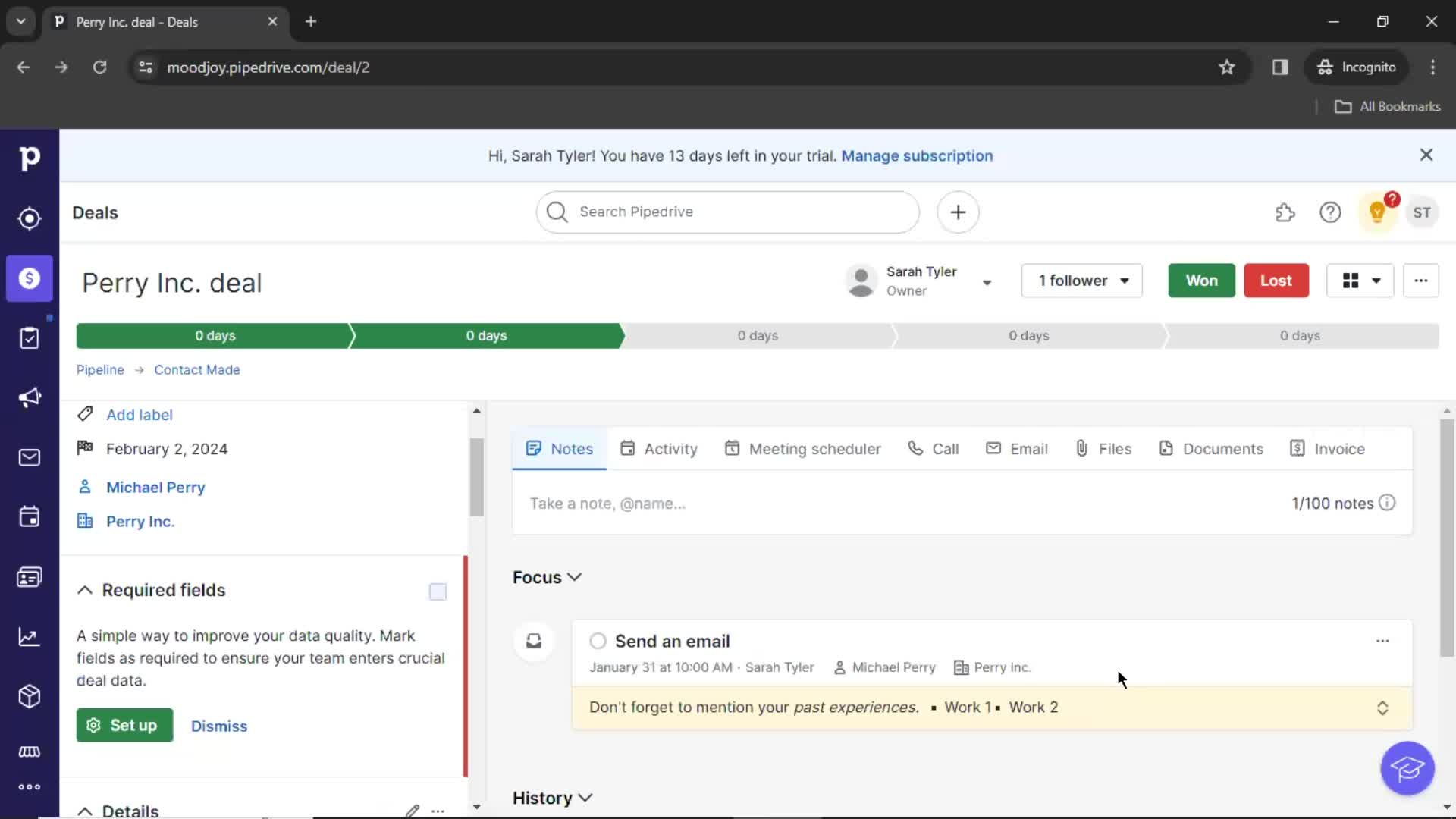The image size is (1456, 819).
Task: Toggle the Required fields checkbox
Action: point(438,591)
